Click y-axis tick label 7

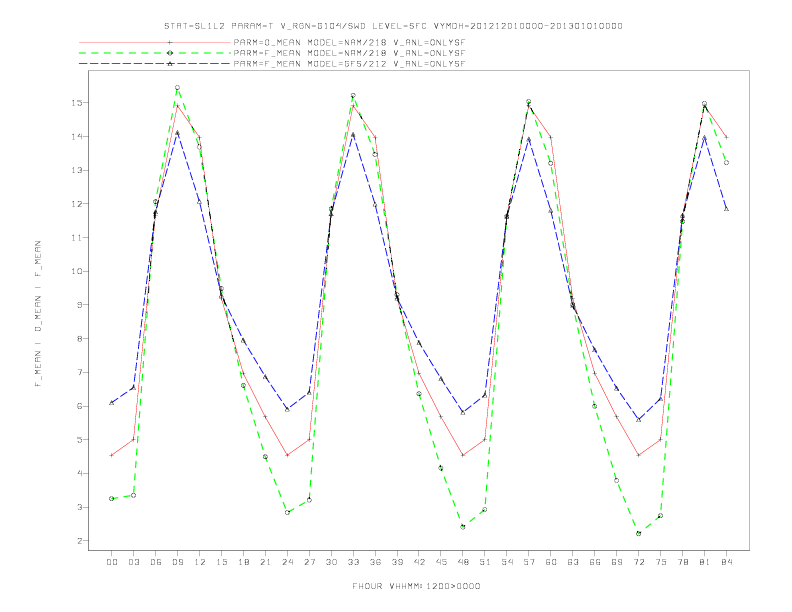click(80, 372)
